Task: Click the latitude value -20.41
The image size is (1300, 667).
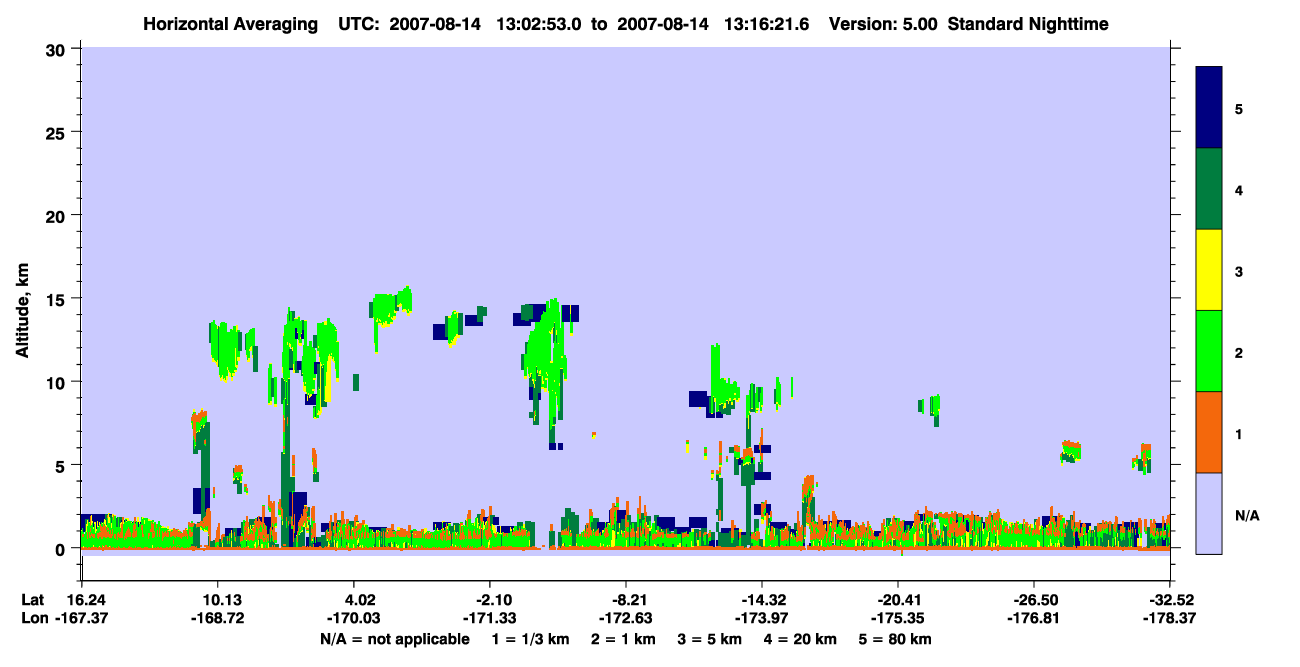Action: coord(898,600)
